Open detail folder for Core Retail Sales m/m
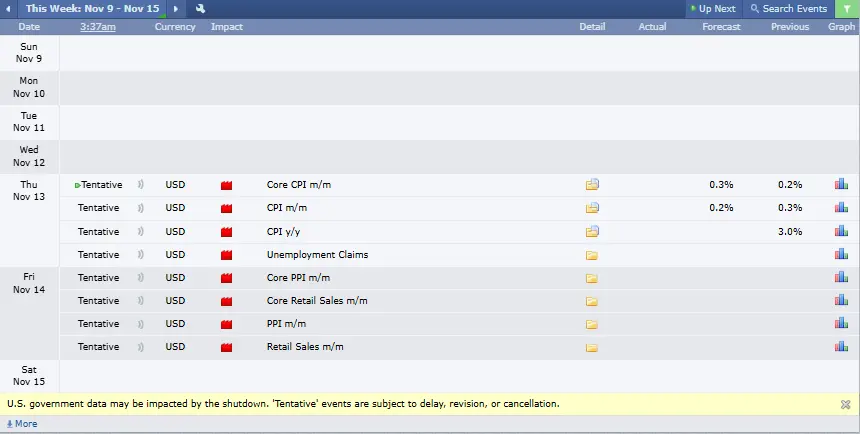Screen dimensions: 860x434 coord(592,301)
